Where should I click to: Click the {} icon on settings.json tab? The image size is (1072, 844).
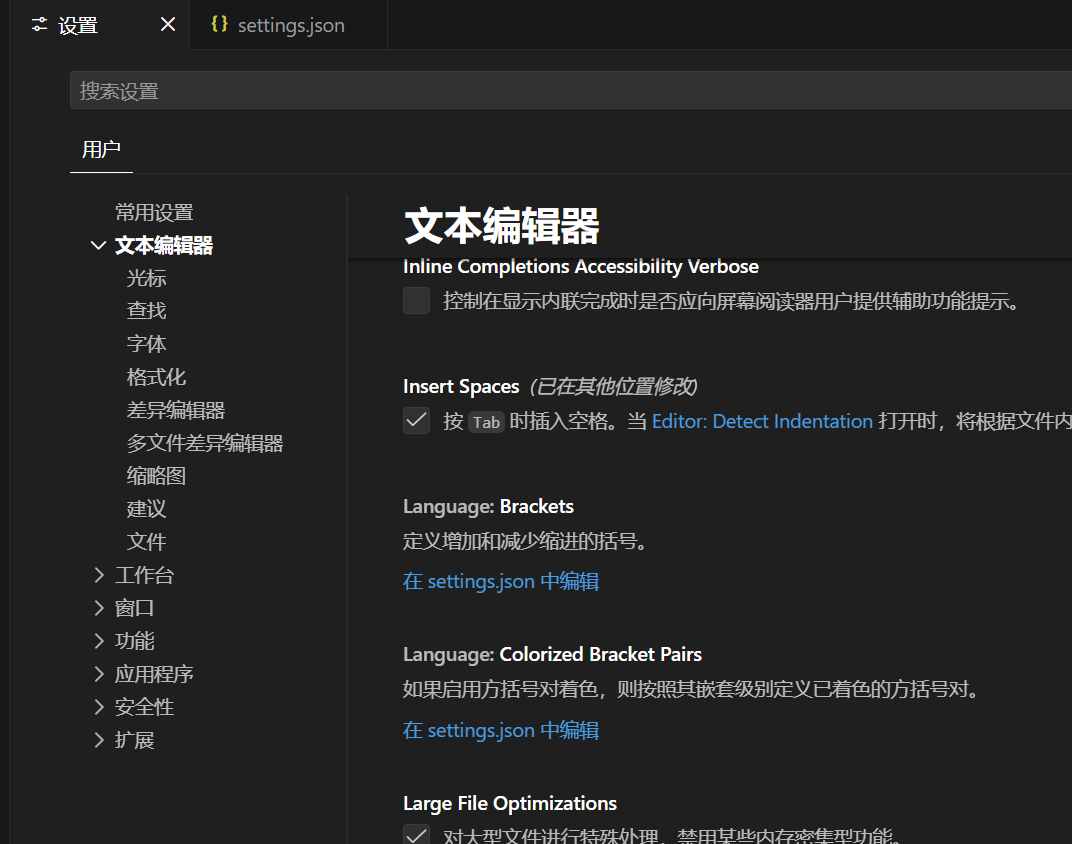220,24
